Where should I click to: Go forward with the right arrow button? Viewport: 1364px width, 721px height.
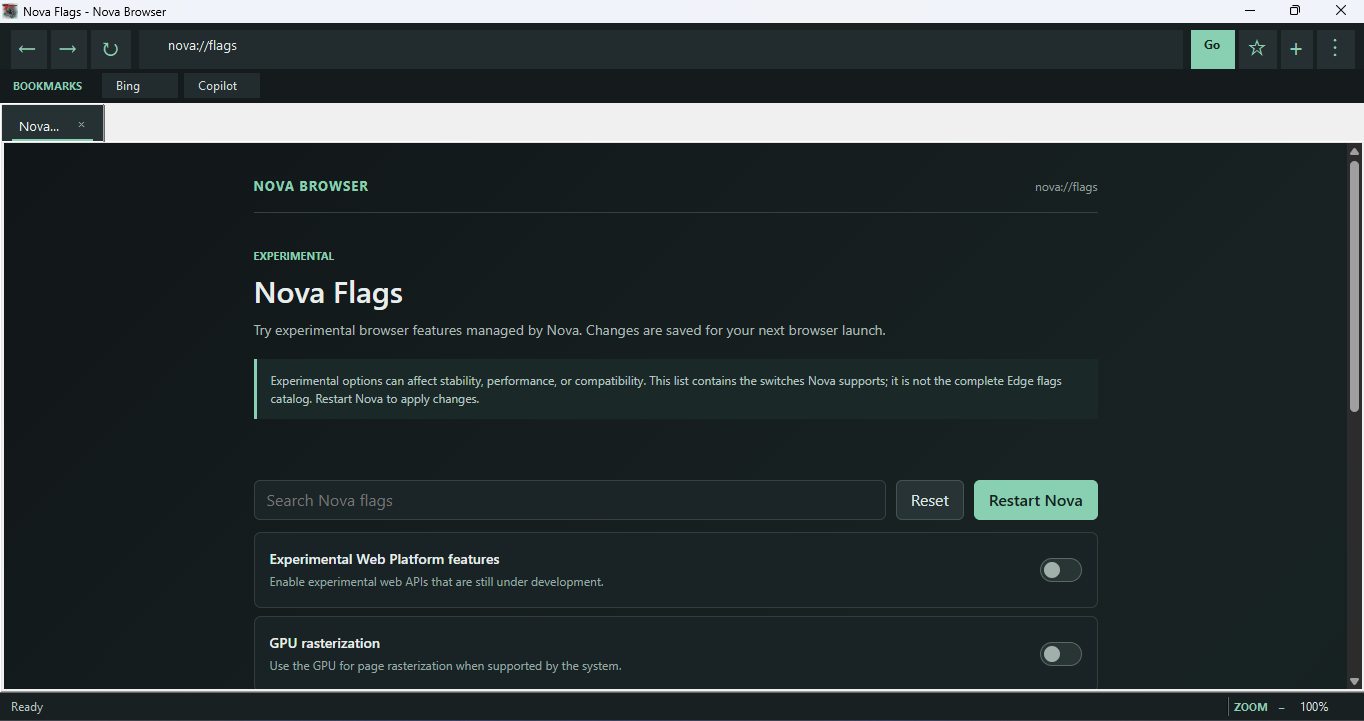(x=67, y=49)
